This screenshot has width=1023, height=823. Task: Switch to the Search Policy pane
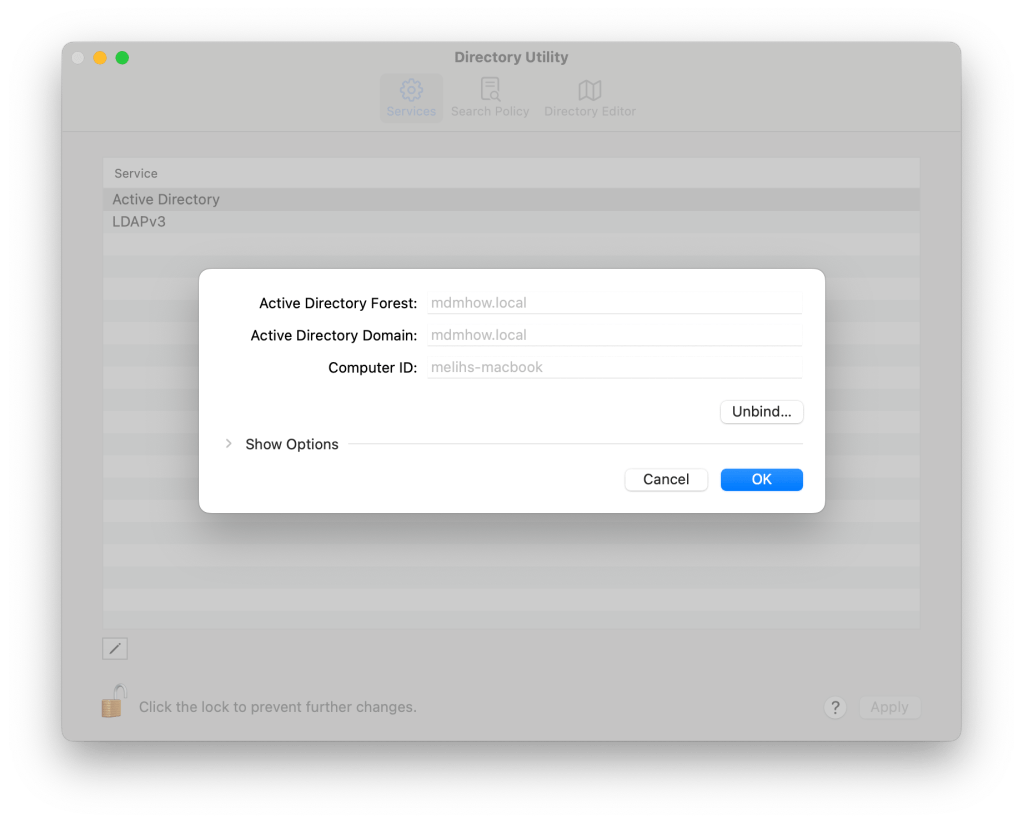click(x=490, y=98)
